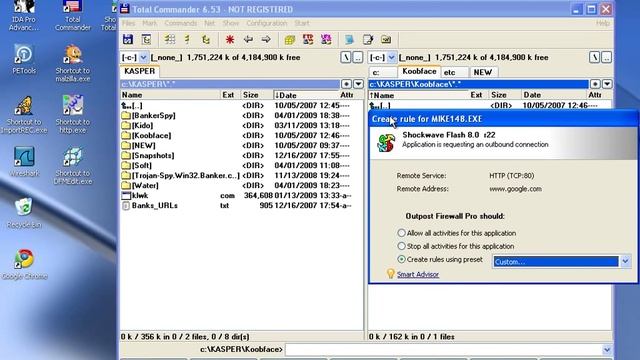This screenshot has width=640, height=360.
Task: Open the FTP connect toolbar icon
Action: click(x=308, y=39)
